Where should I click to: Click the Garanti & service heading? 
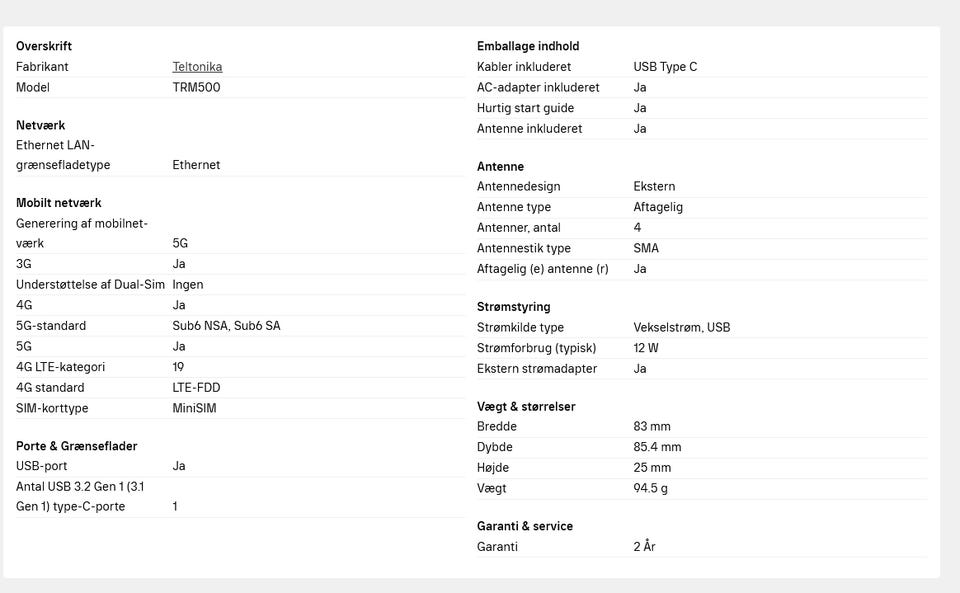click(x=525, y=526)
